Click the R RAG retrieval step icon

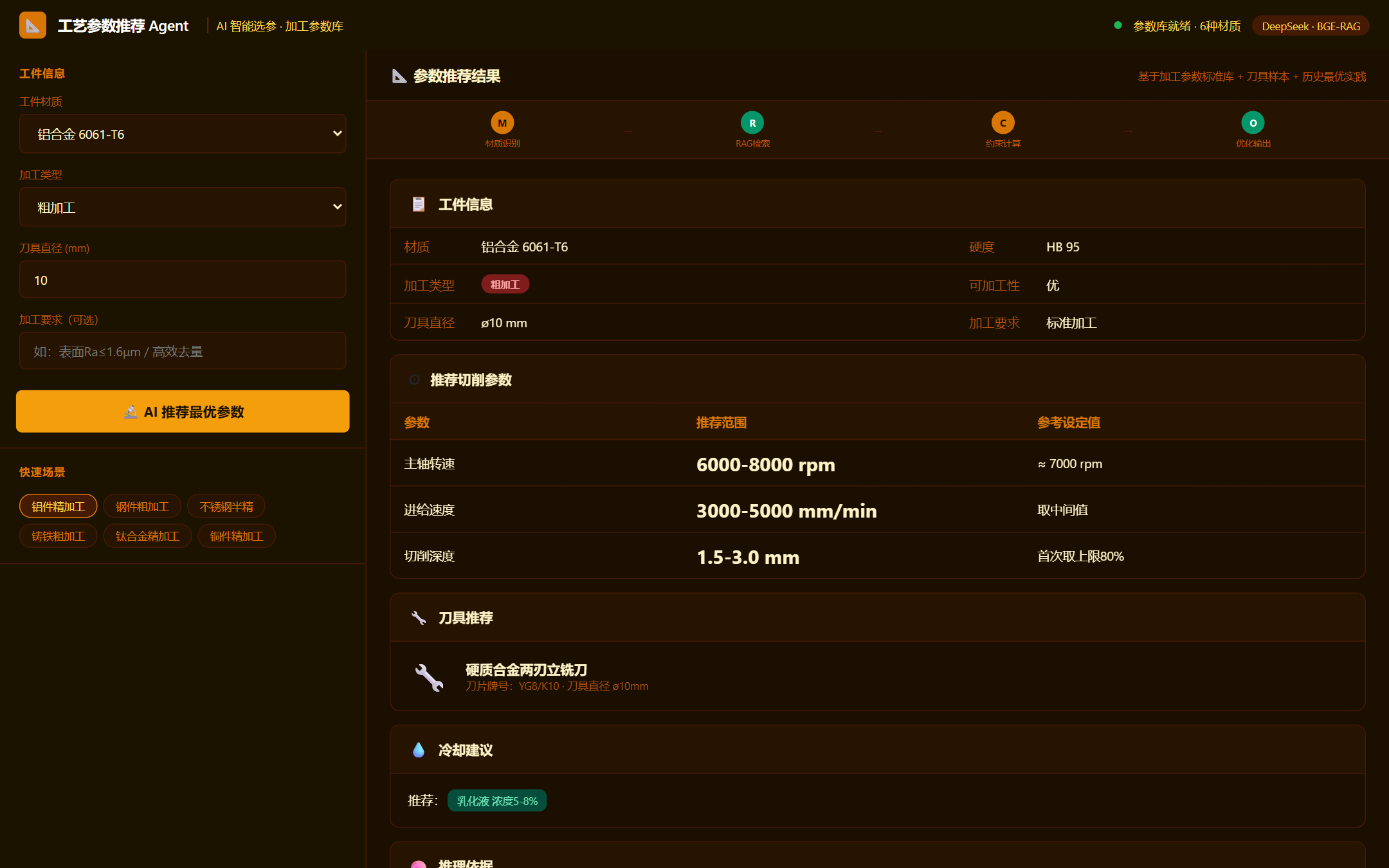point(752,123)
